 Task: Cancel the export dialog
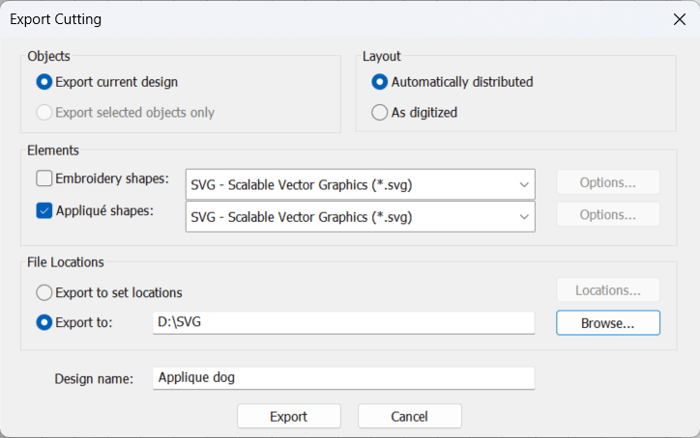click(x=409, y=416)
